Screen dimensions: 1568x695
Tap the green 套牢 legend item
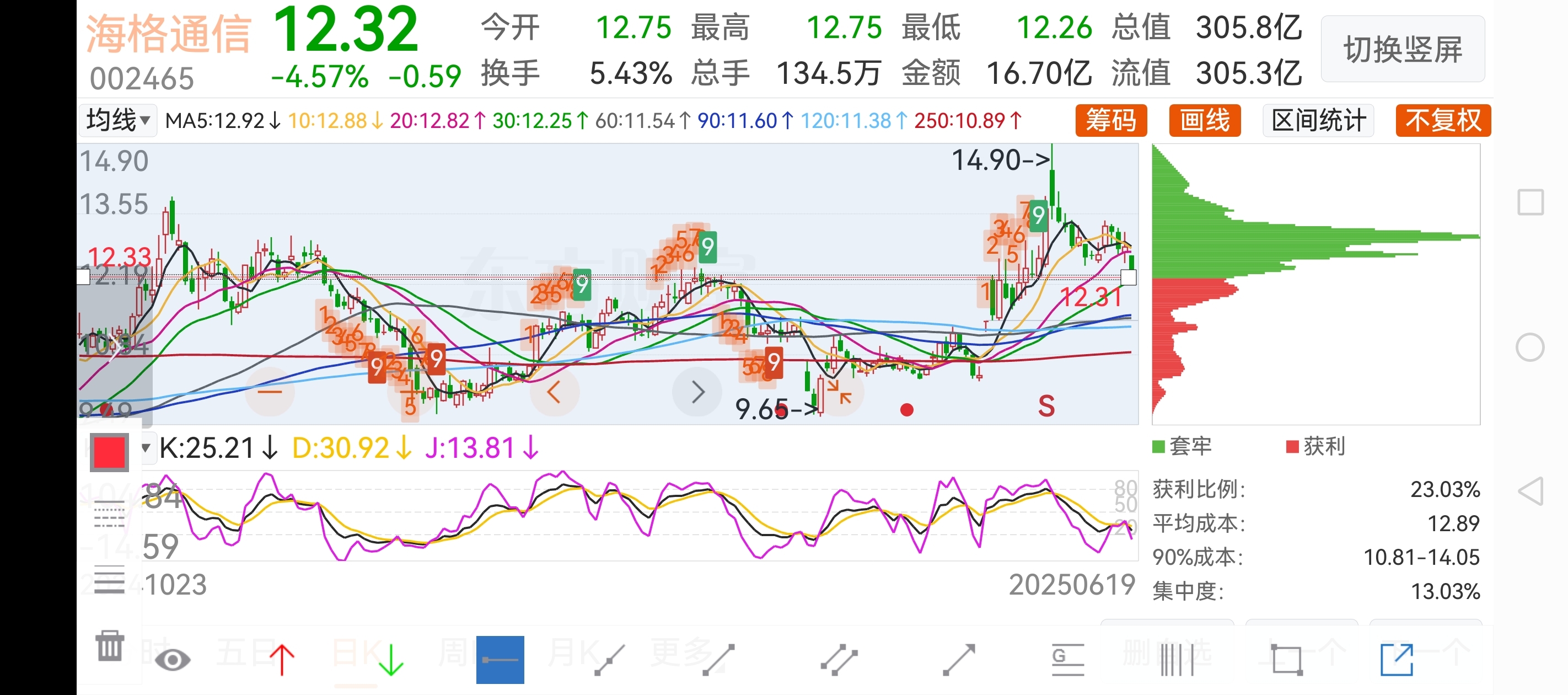(x=1182, y=446)
